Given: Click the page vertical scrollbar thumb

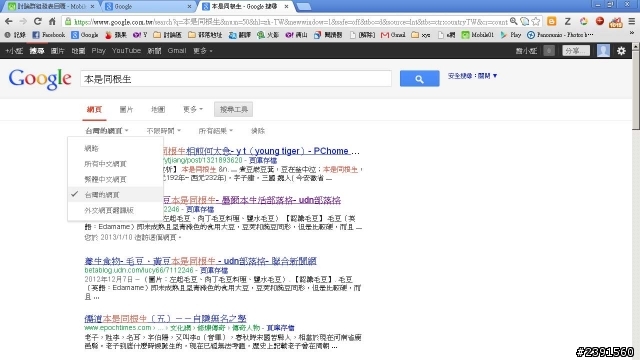Looking at the screenshot, I should pyautogui.click(x=636, y=90).
